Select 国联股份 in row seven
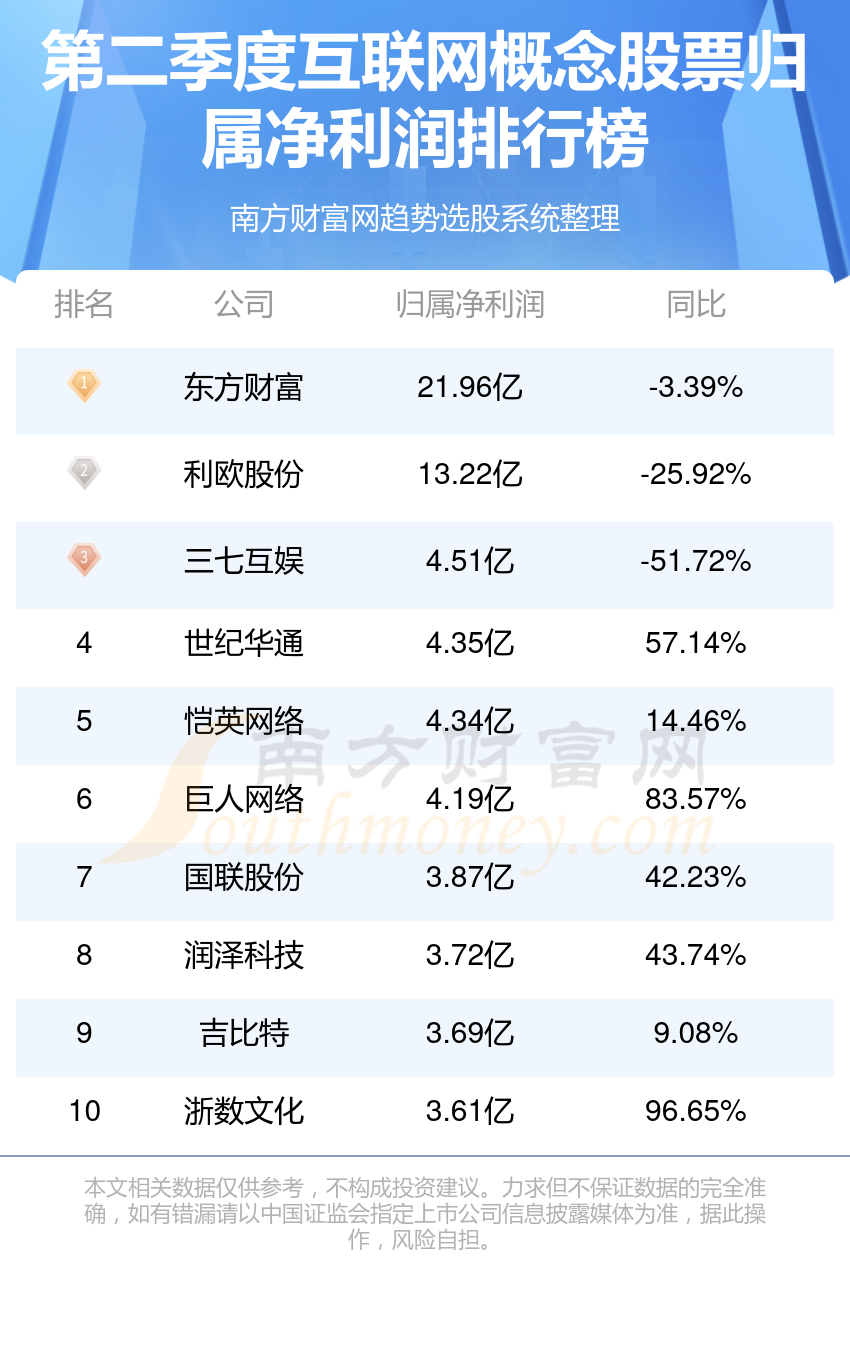850x1350 pixels. coord(244,876)
